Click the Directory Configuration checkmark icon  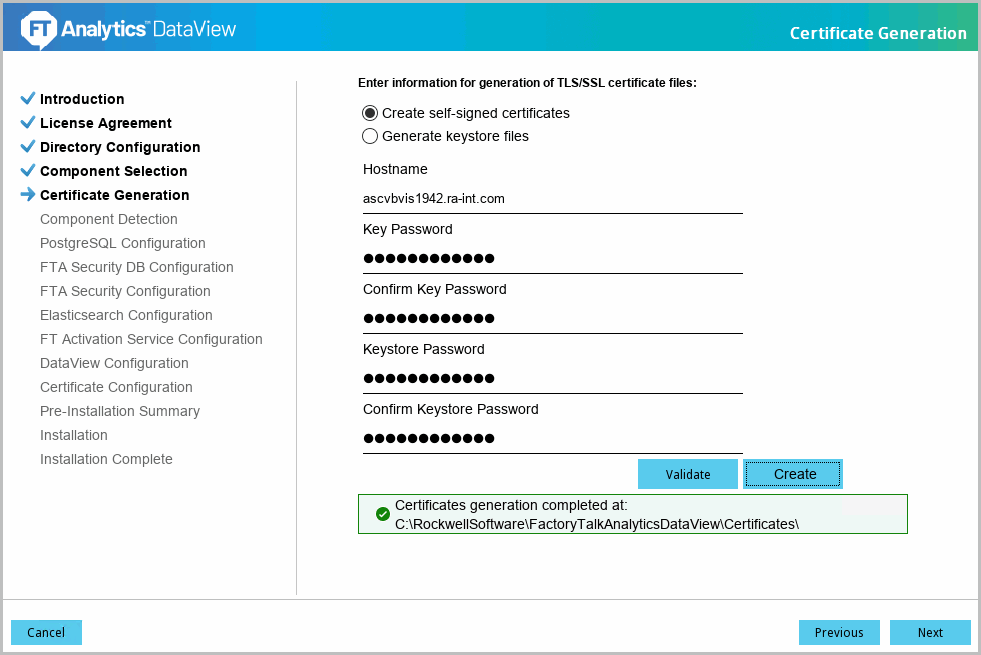point(28,147)
